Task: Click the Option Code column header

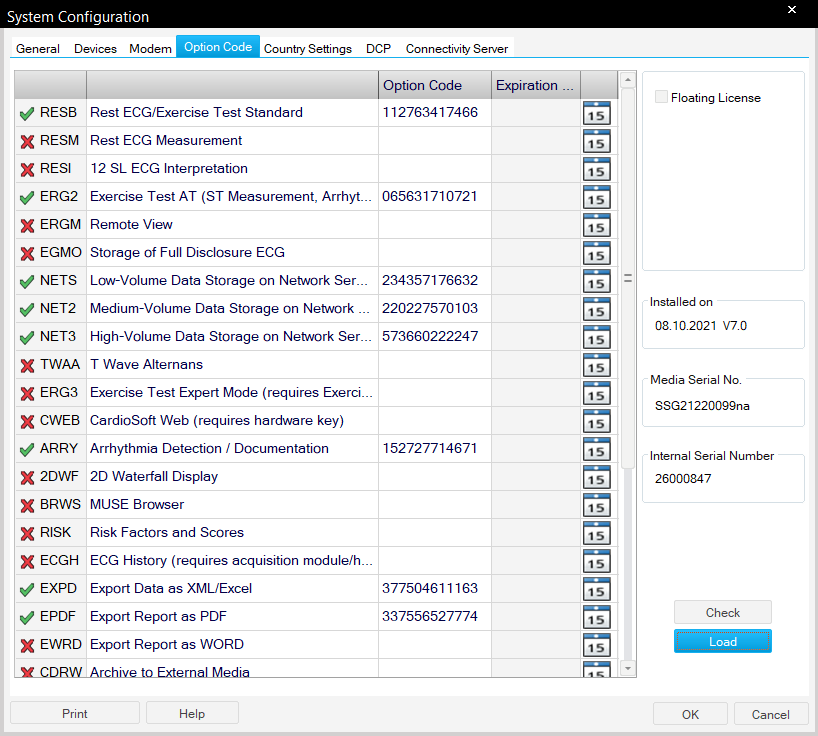Action: pyautogui.click(x=435, y=85)
